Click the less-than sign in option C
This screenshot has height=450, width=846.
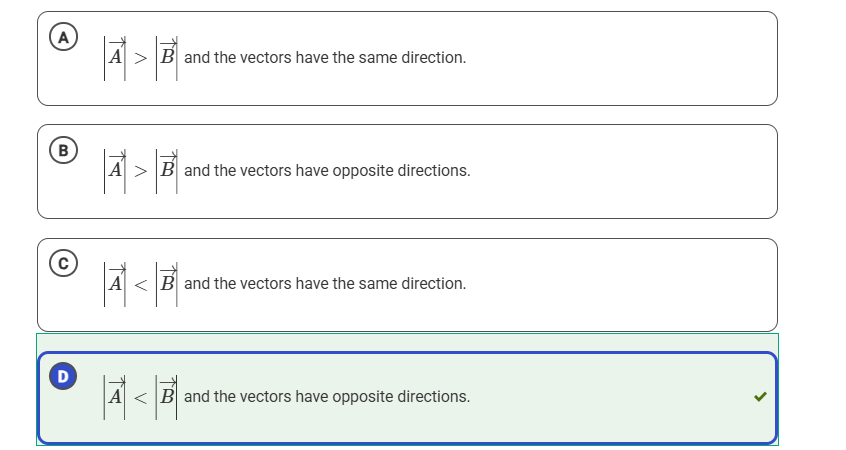point(141,284)
